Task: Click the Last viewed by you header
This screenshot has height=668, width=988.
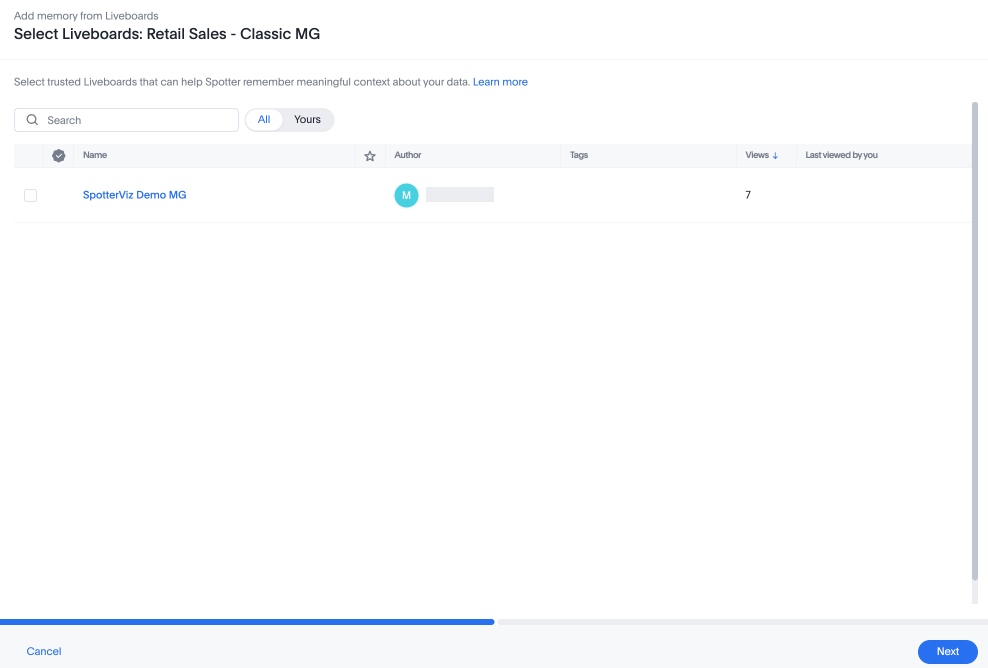Action: (841, 155)
